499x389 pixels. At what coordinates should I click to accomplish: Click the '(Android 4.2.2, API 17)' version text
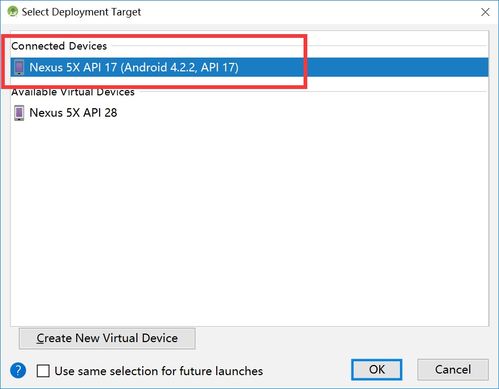(x=180, y=67)
